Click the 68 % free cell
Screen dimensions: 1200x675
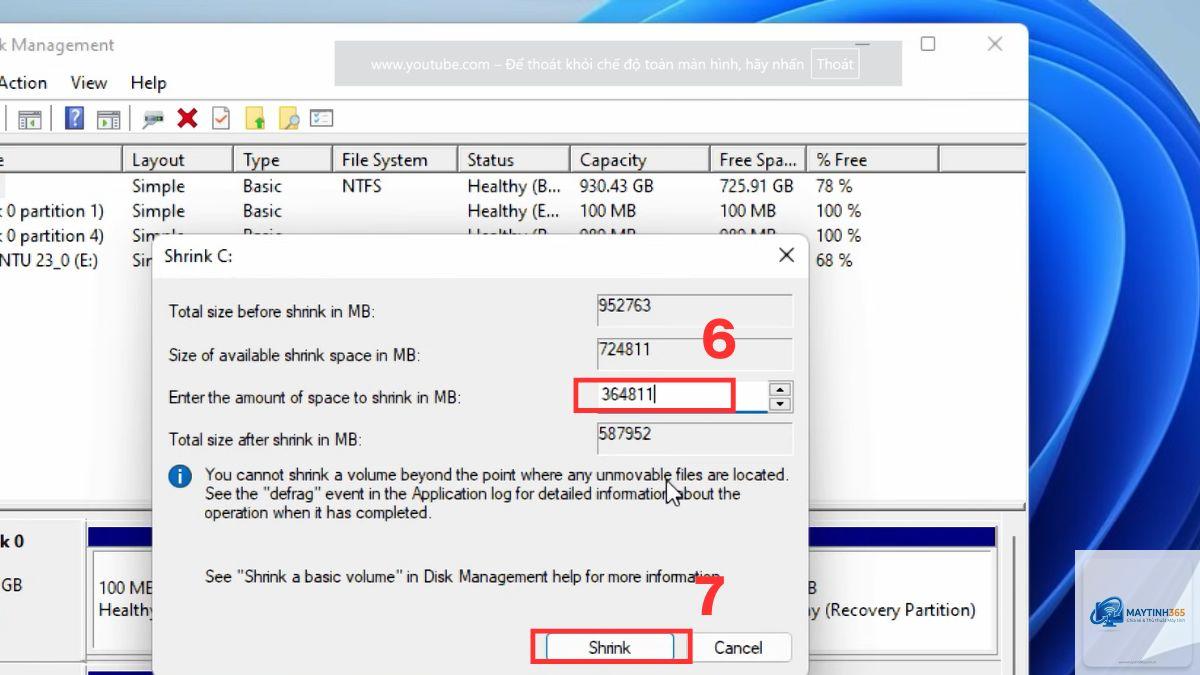point(834,260)
